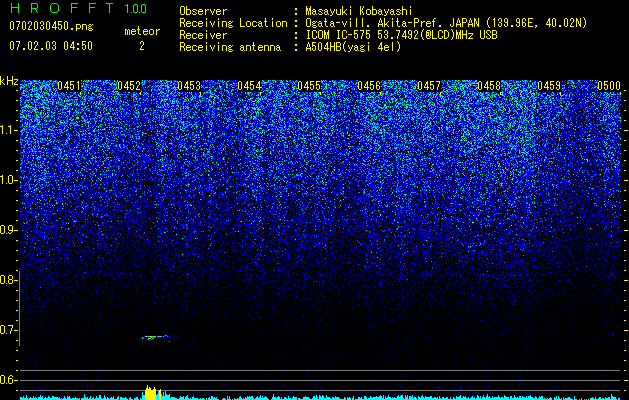Click the A504HB(yagi 4el) antenna text
Viewport: 629px width, 400px height.
point(353,47)
